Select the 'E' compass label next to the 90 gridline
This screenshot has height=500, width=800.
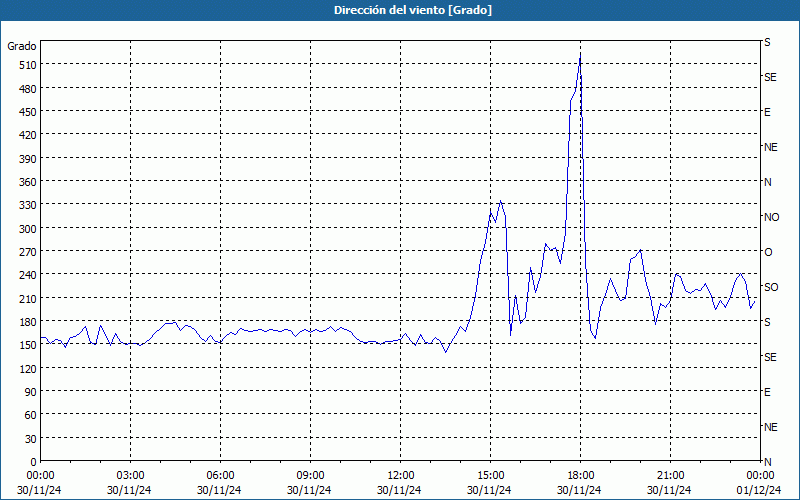(x=767, y=392)
